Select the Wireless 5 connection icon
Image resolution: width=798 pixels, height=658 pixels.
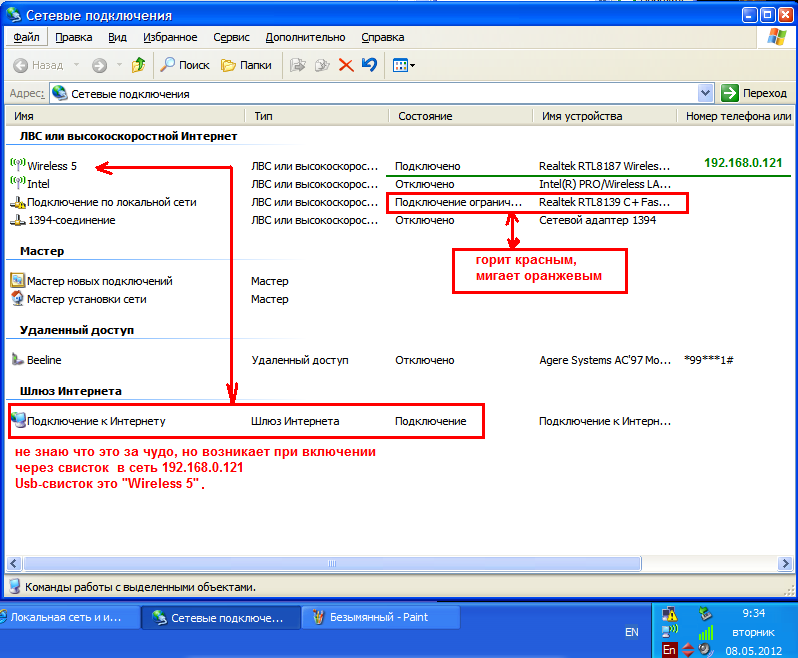[x=18, y=165]
